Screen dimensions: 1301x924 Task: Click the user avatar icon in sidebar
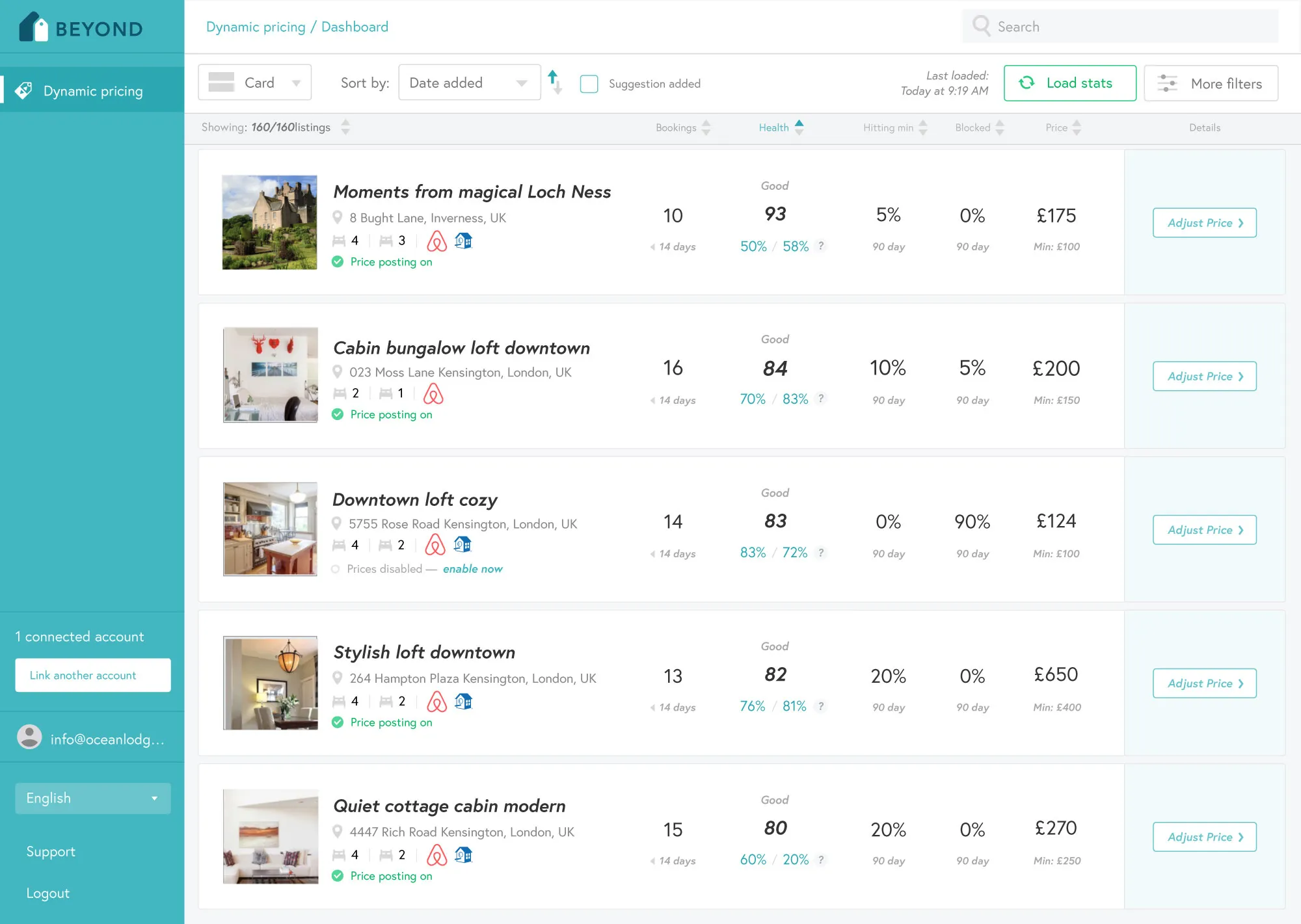click(x=29, y=737)
